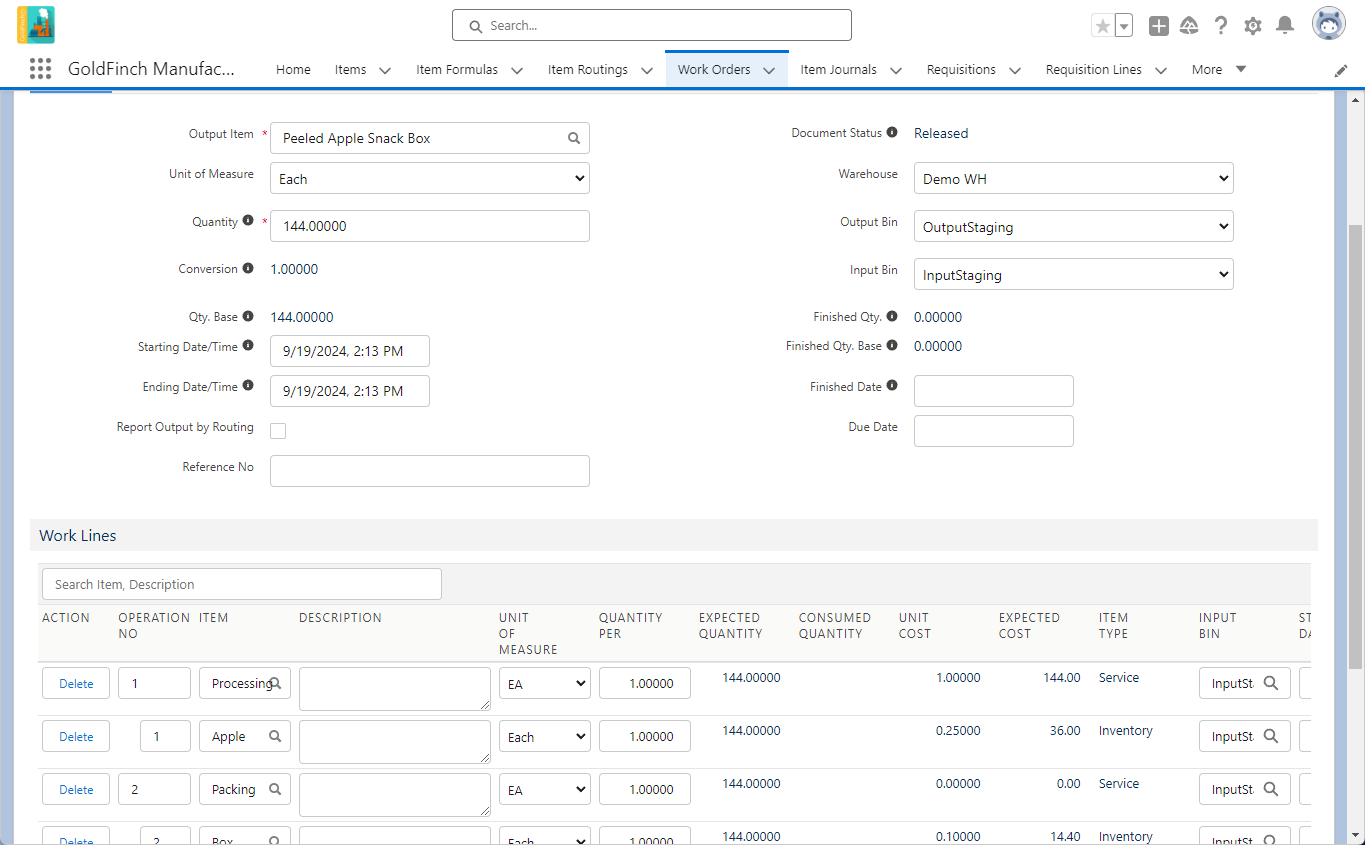Click the Help question mark icon
1365x845 pixels.
pyautogui.click(x=1221, y=26)
